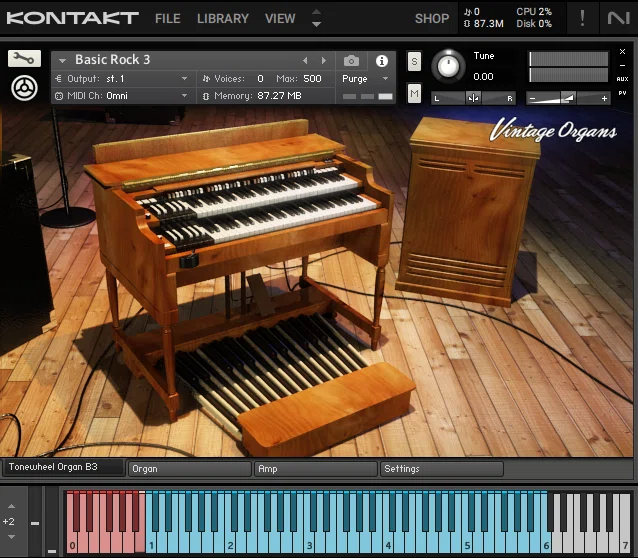The width and height of the screenshot is (638, 558).
Task: Click the Max voices value 500
Action: (312, 79)
